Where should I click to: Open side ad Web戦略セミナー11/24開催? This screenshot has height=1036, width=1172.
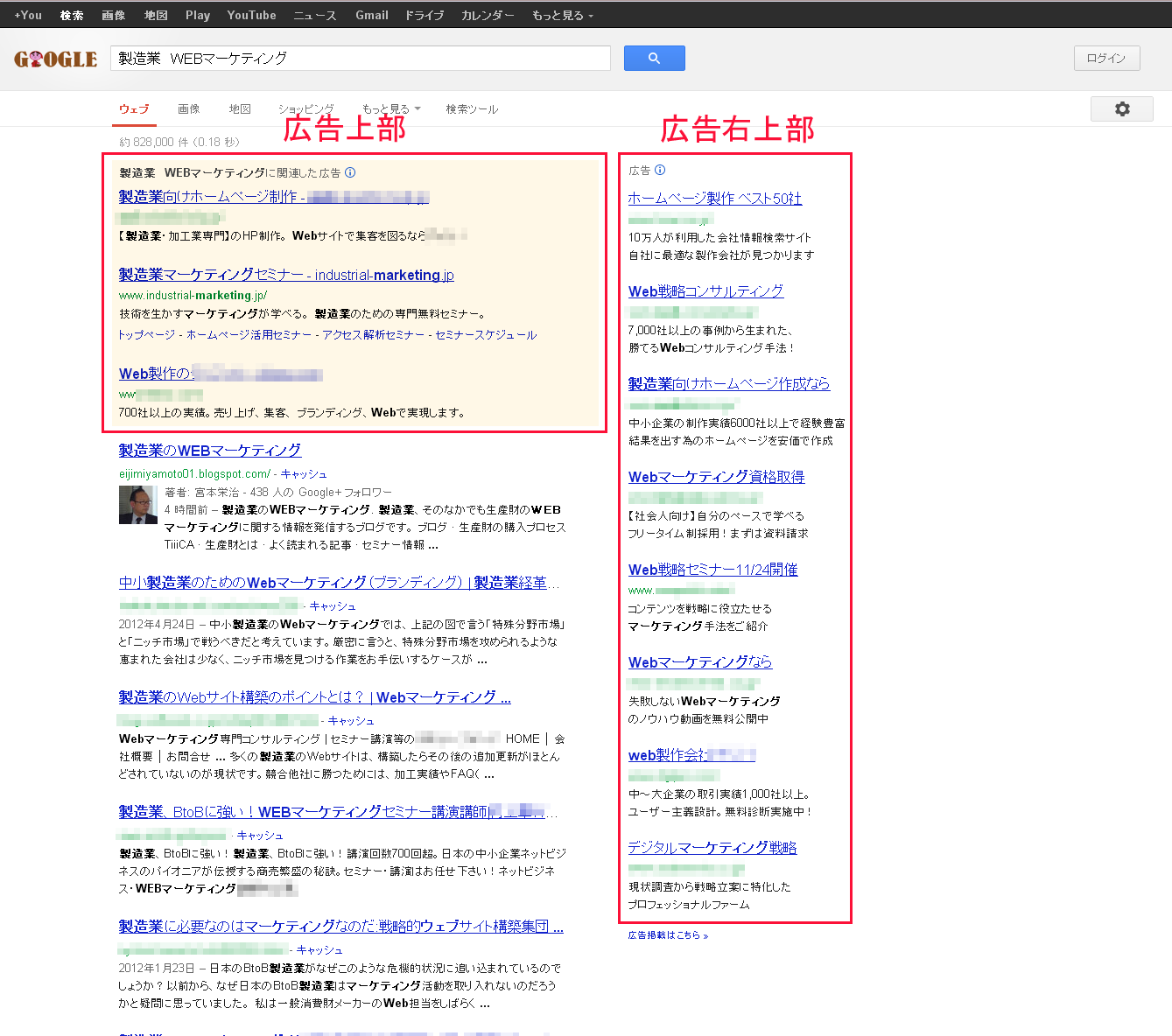coord(713,569)
